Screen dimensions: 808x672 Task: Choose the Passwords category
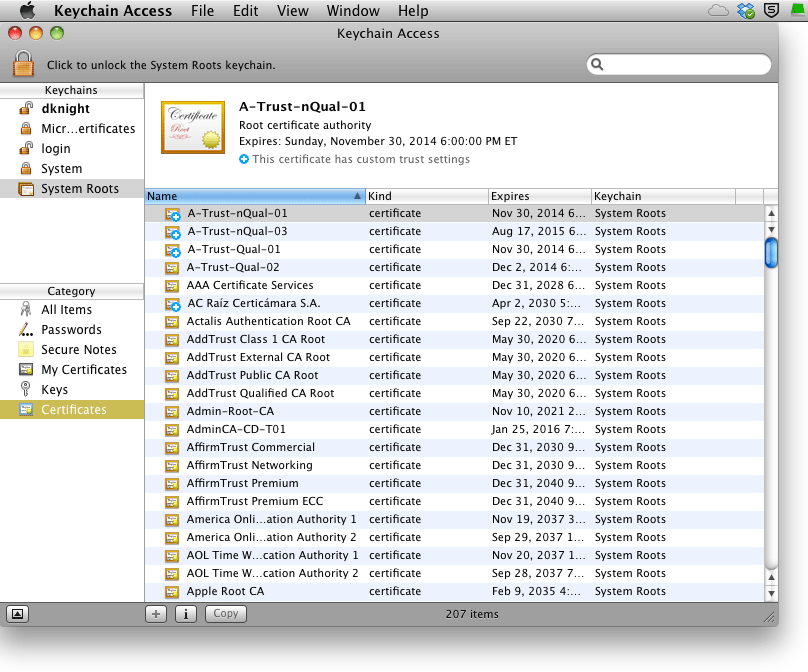72,330
